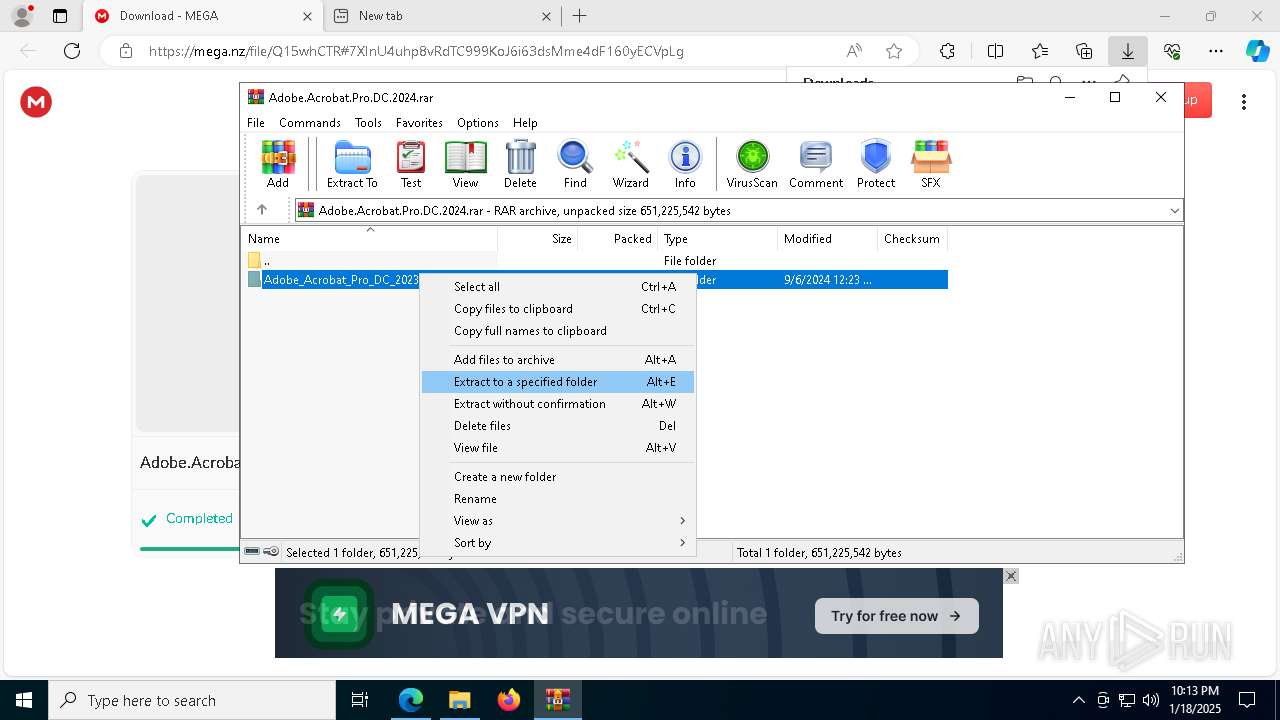1280x720 pixels.
Task: Choose Extract to a specified folder
Action: pyautogui.click(x=557, y=382)
